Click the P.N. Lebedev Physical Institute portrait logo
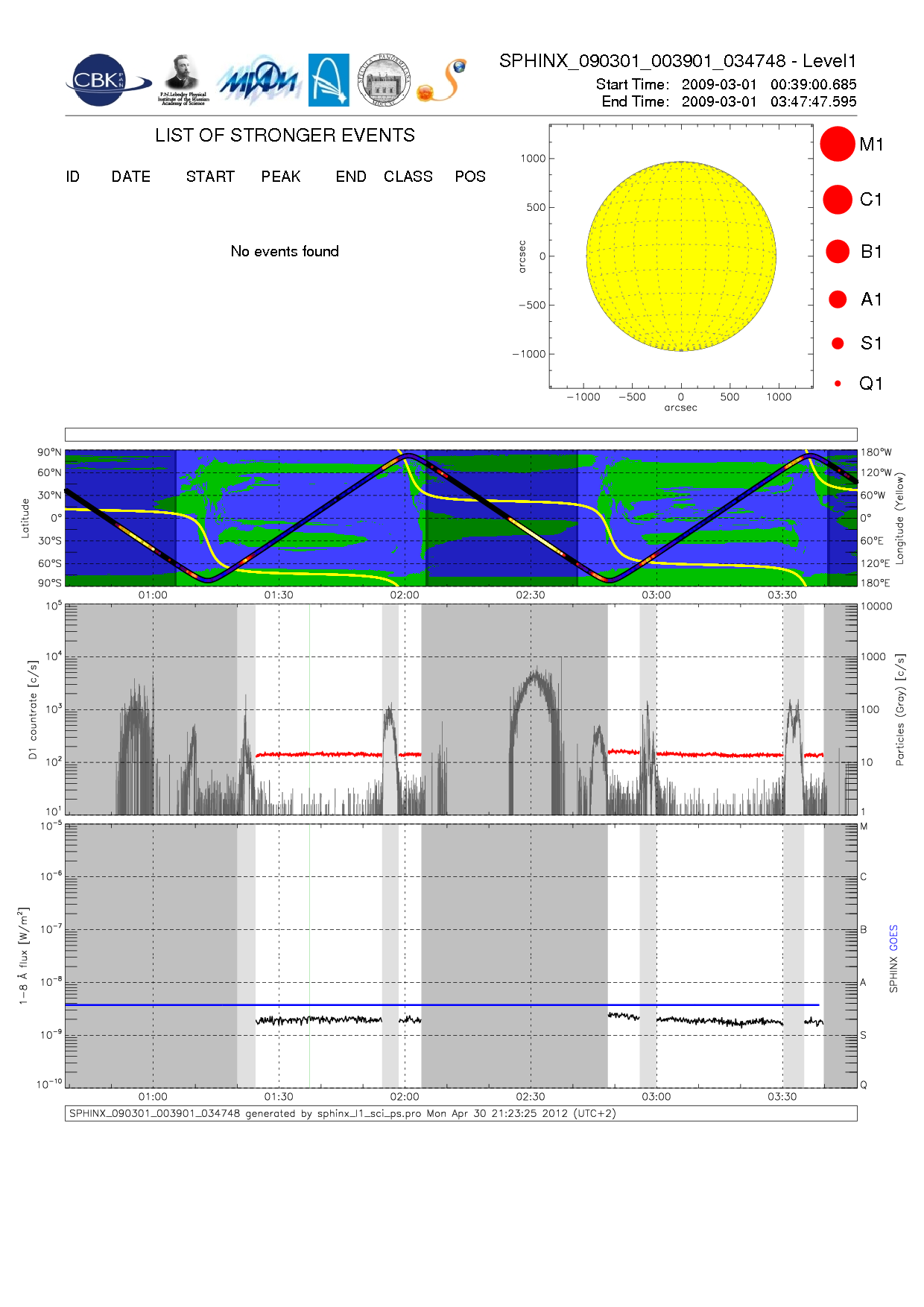 [182, 80]
